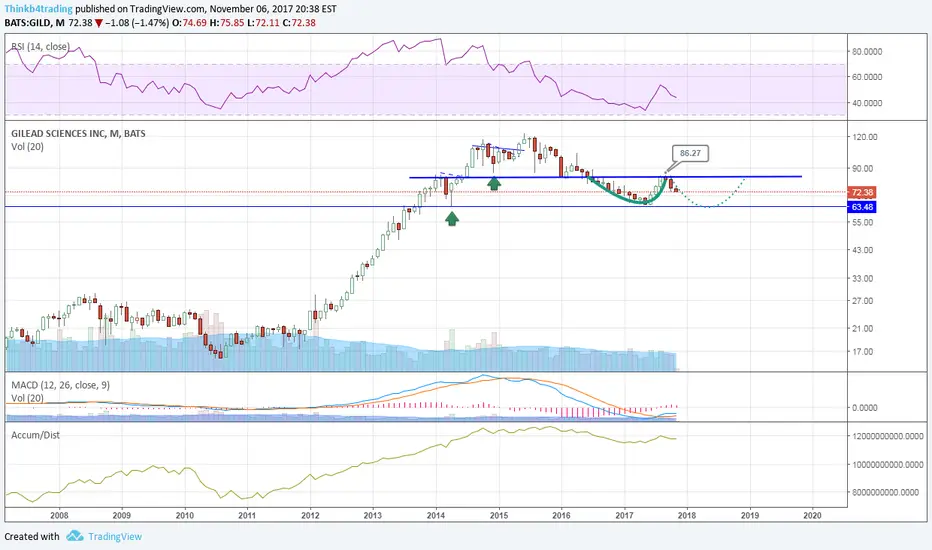Click the L:72.11 low value in header

pos(263,23)
